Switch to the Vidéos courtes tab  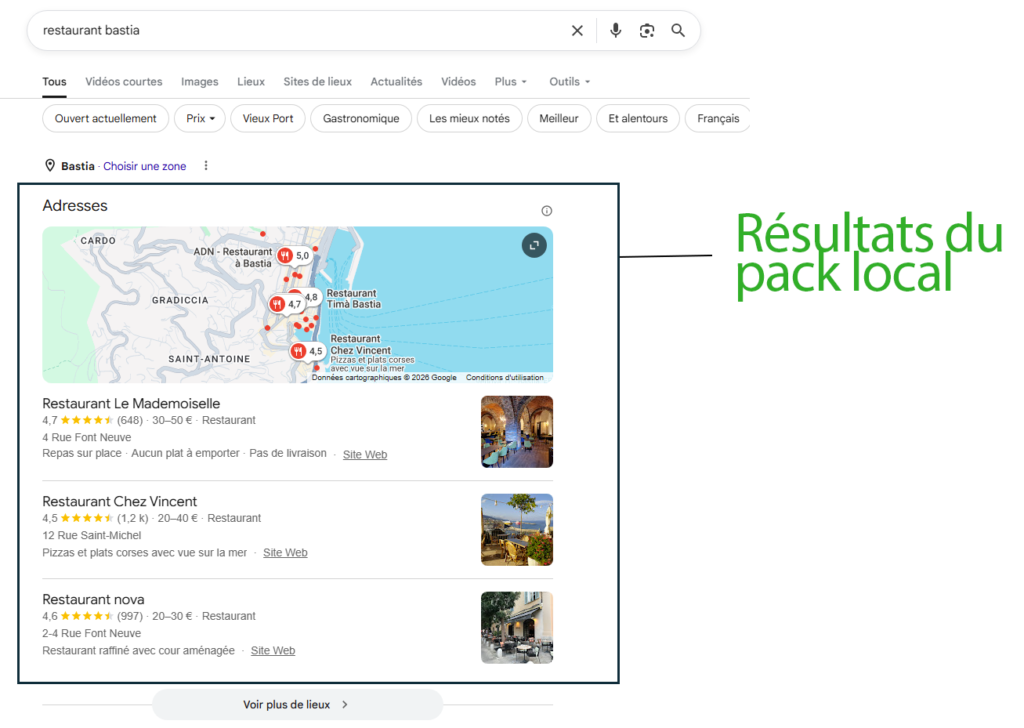coord(123,82)
